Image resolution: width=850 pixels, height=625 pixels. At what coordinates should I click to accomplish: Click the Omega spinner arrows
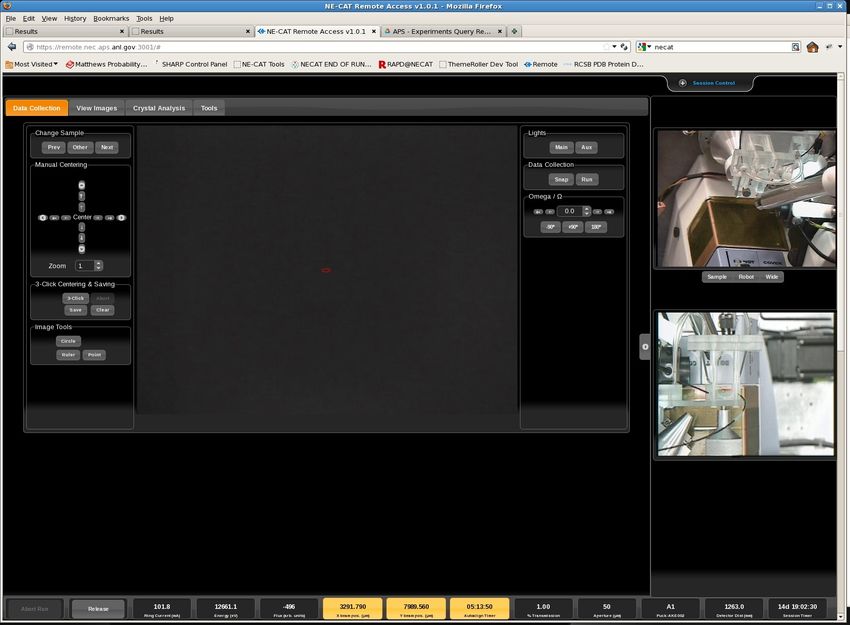click(587, 211)
